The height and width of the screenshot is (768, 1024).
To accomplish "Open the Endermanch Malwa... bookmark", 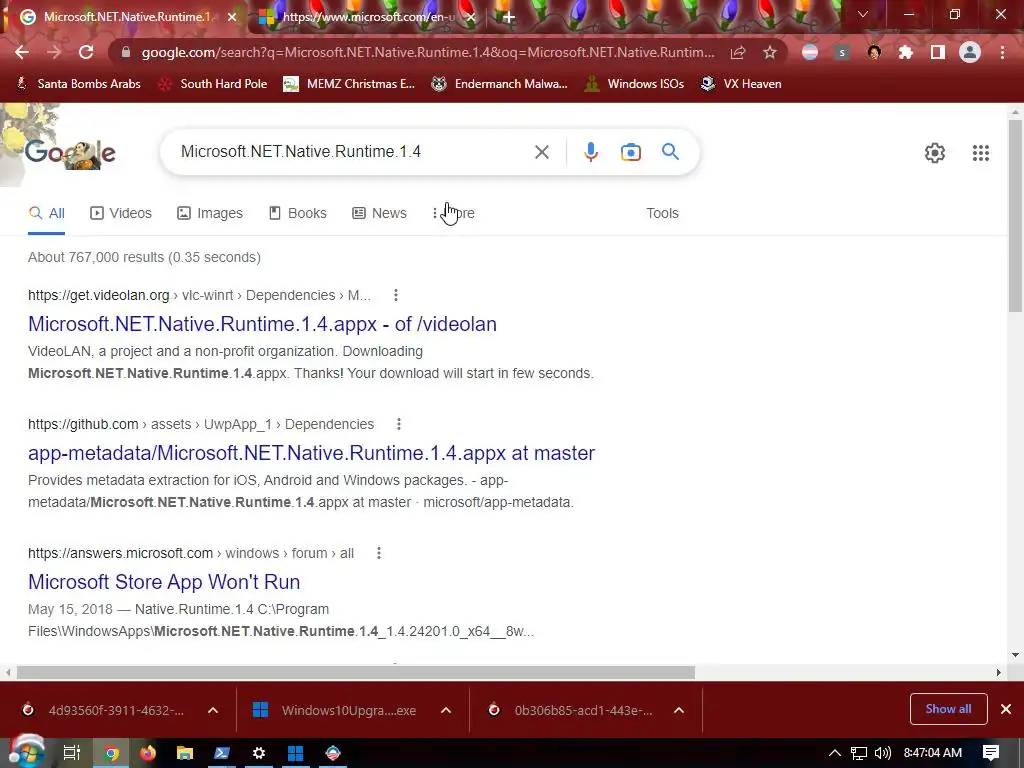I will click(x=500, y=84).
